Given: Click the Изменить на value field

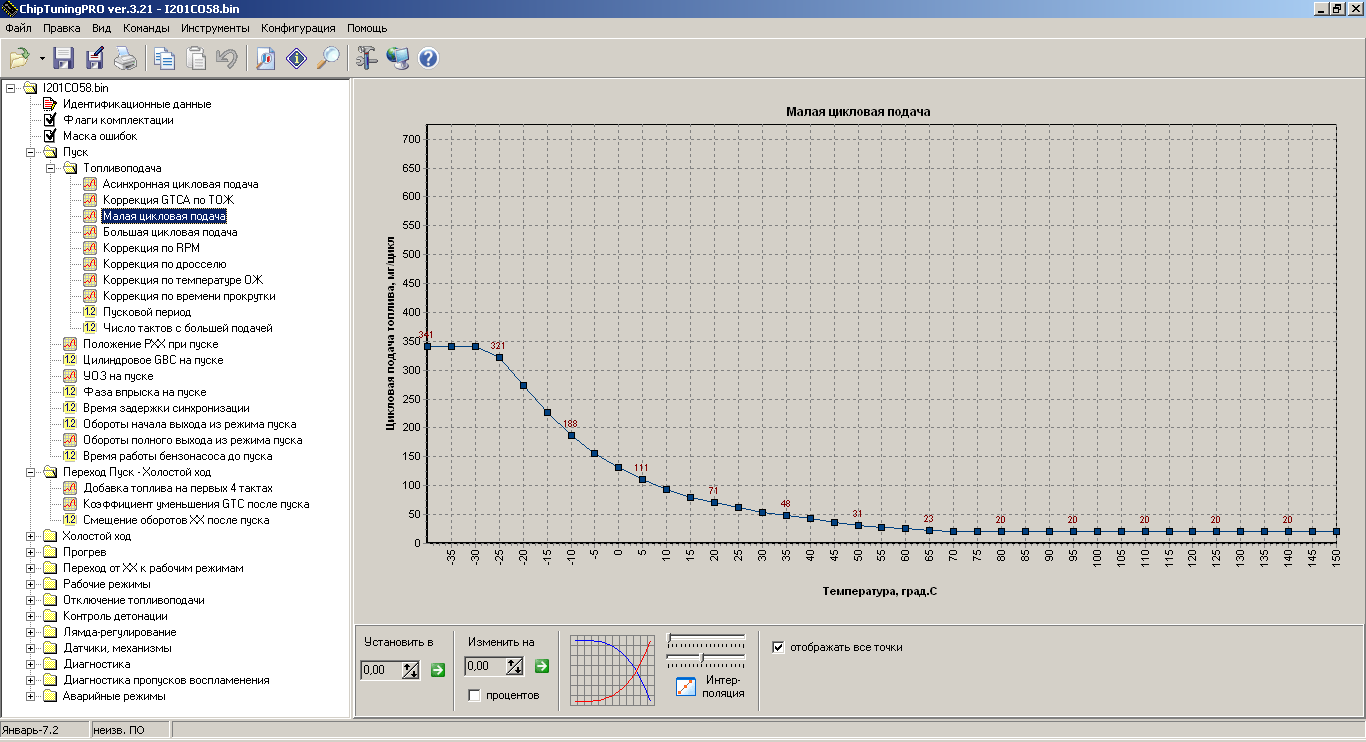Looking at the screenshot, I should click(x=486, y=666).
